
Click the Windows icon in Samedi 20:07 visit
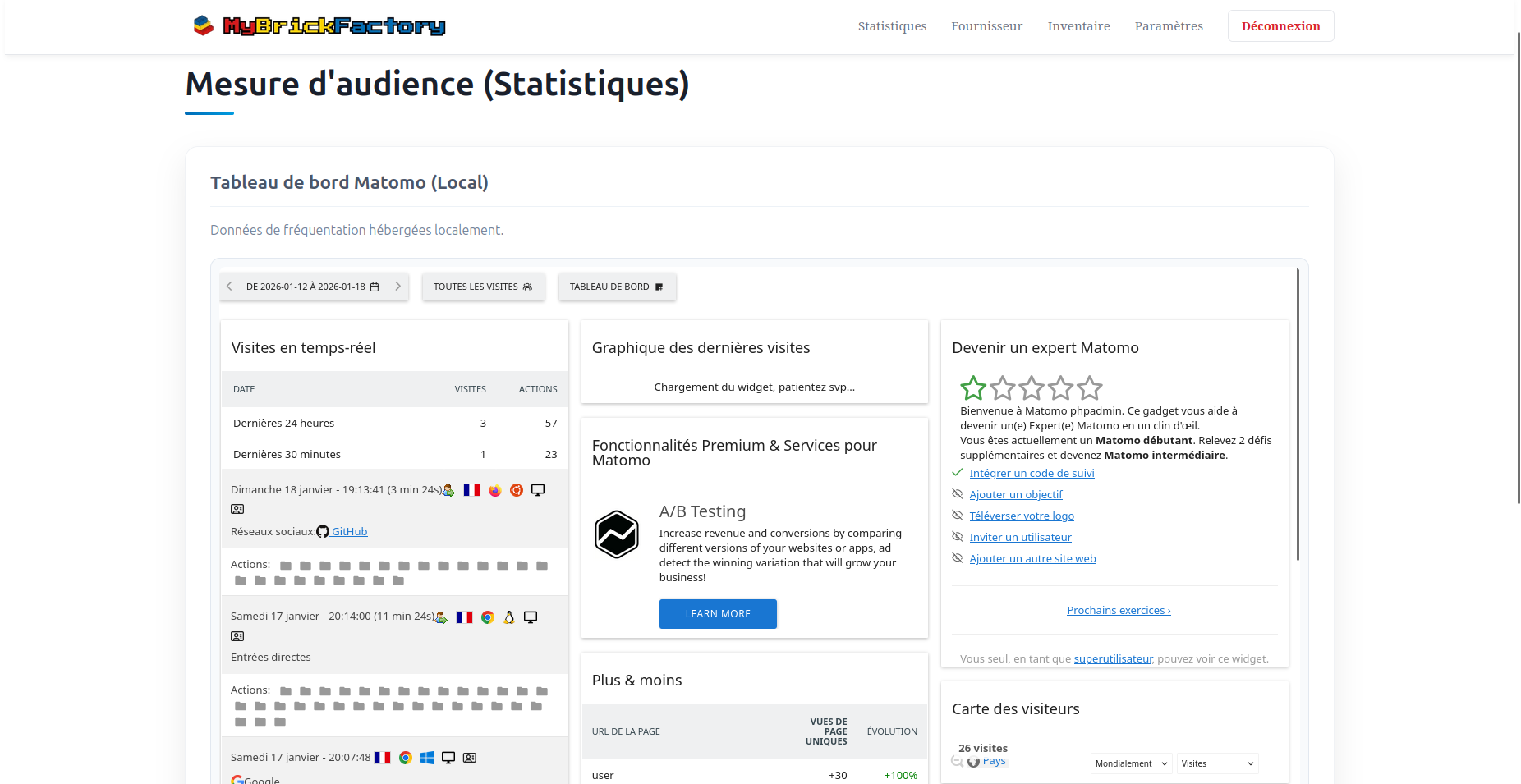tap(427, 758)
